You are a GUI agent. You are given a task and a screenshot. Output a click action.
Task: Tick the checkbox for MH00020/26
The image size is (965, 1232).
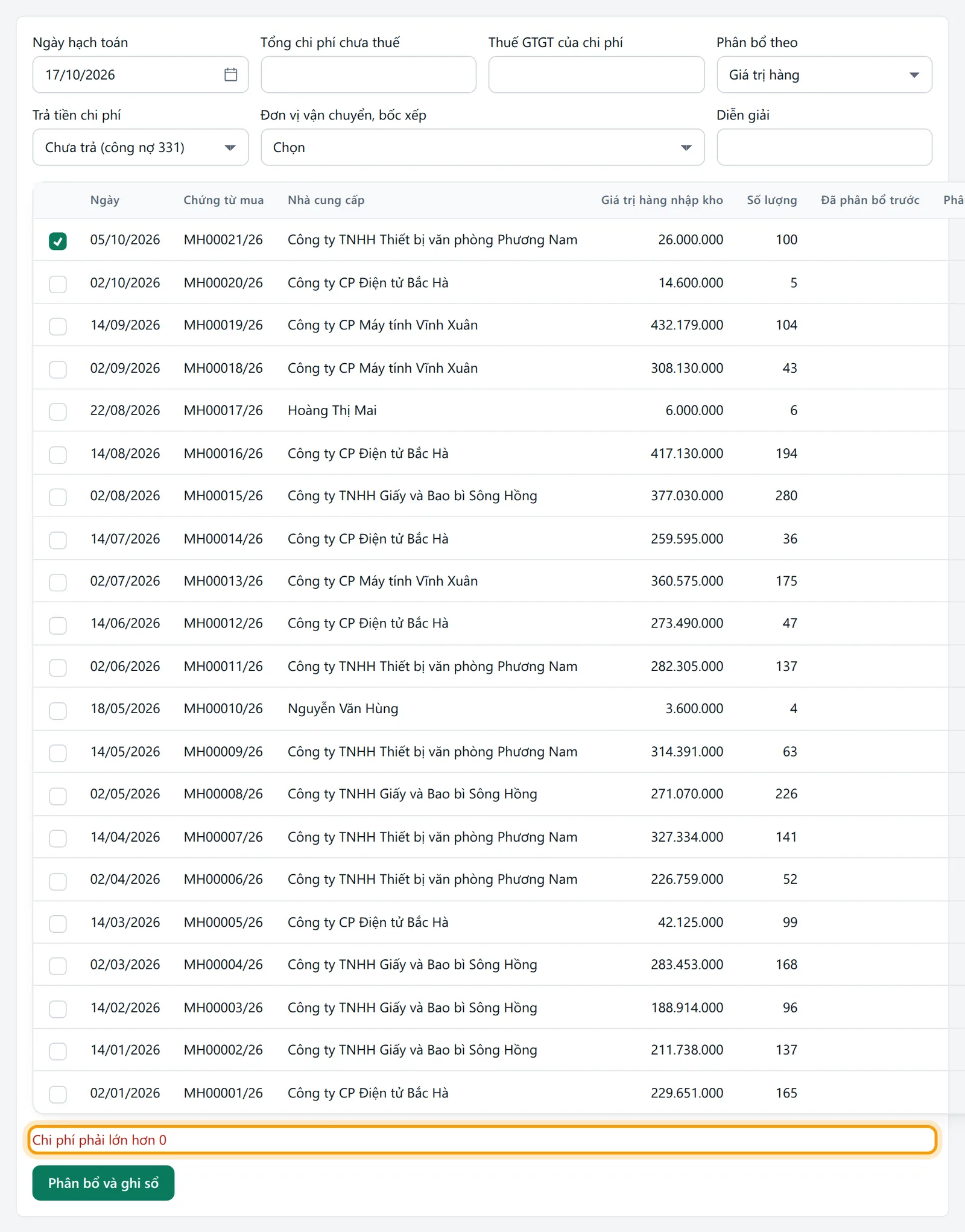58,284
